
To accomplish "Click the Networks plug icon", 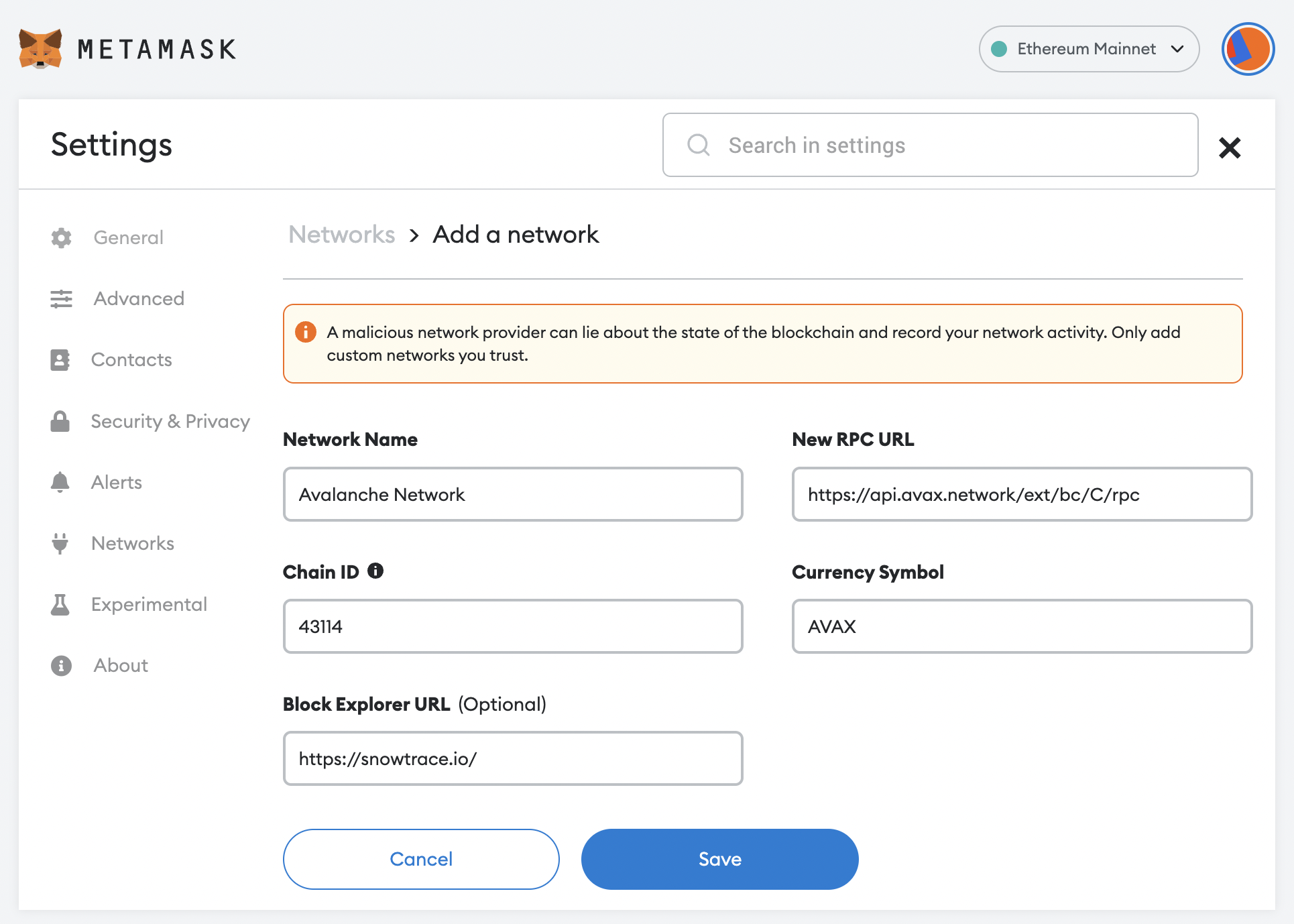I will point(60,543).
